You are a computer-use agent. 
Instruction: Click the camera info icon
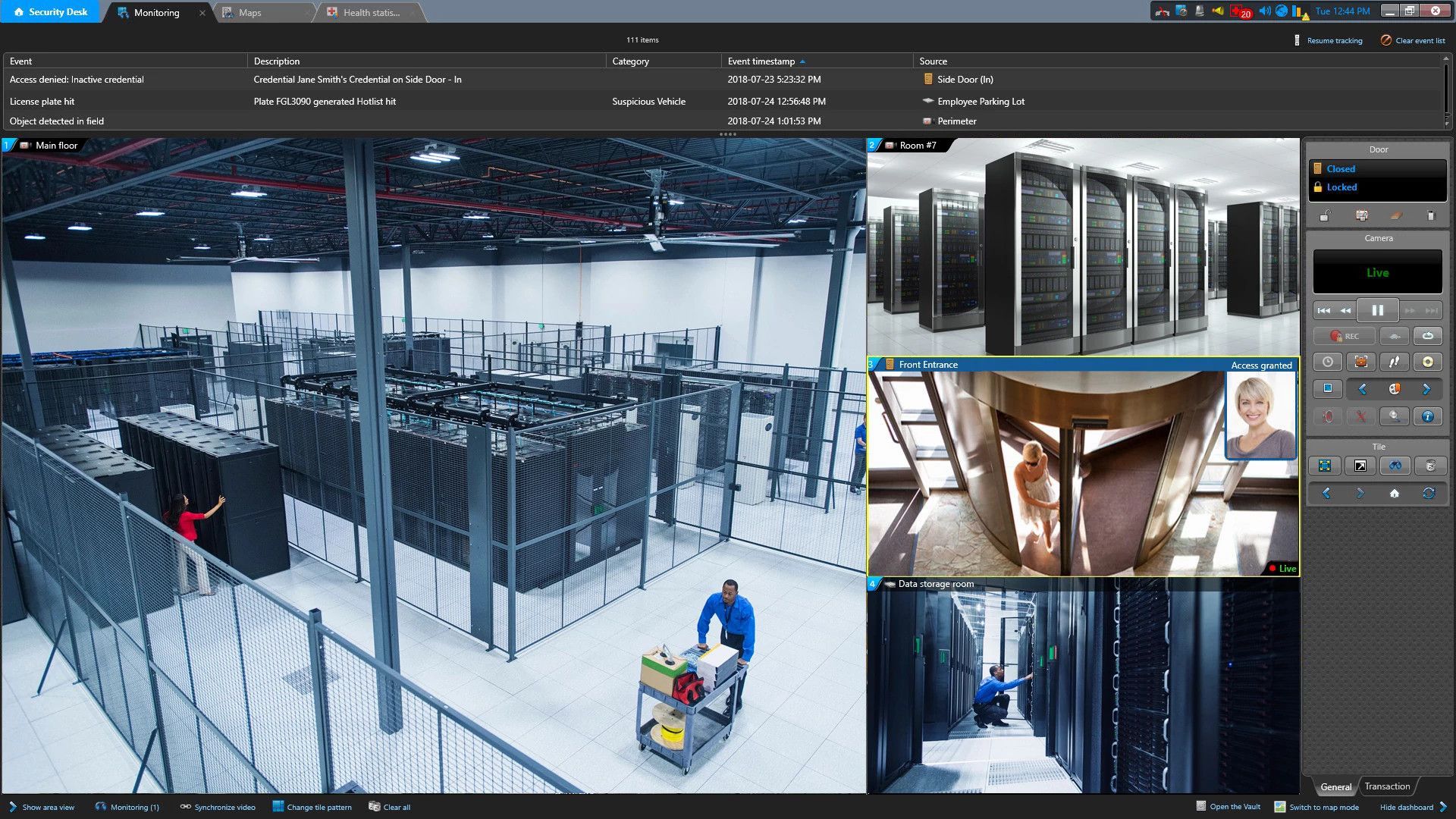point(1427,416)
